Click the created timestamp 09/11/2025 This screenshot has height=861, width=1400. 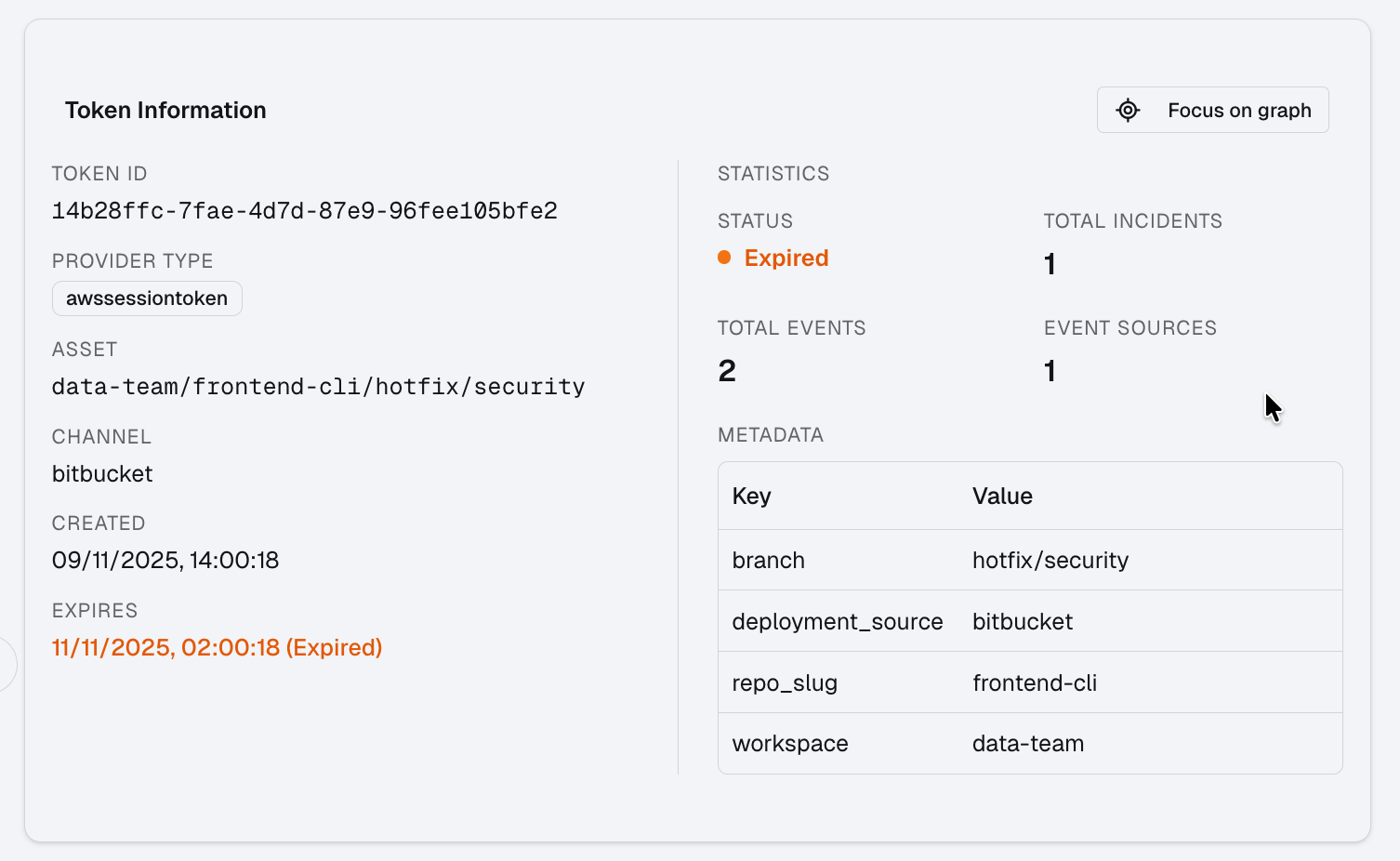tap(165, 561)
